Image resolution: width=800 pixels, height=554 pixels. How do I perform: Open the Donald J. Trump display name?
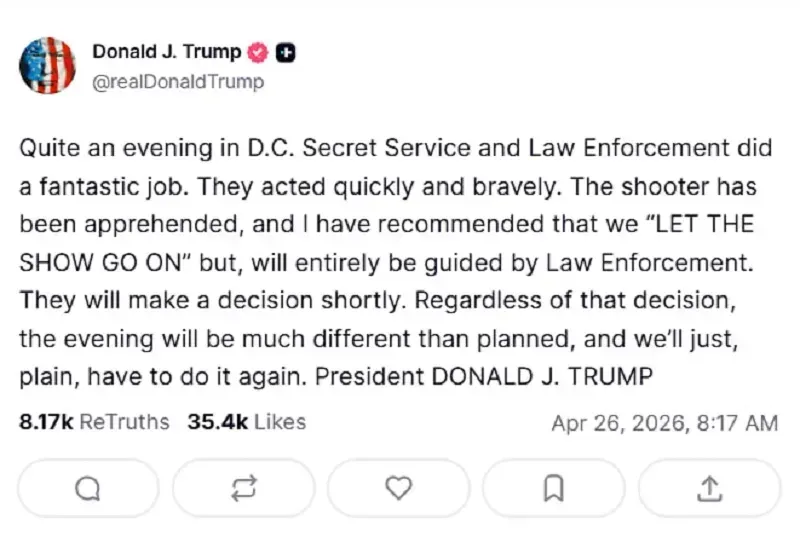(x=166, y=53)
